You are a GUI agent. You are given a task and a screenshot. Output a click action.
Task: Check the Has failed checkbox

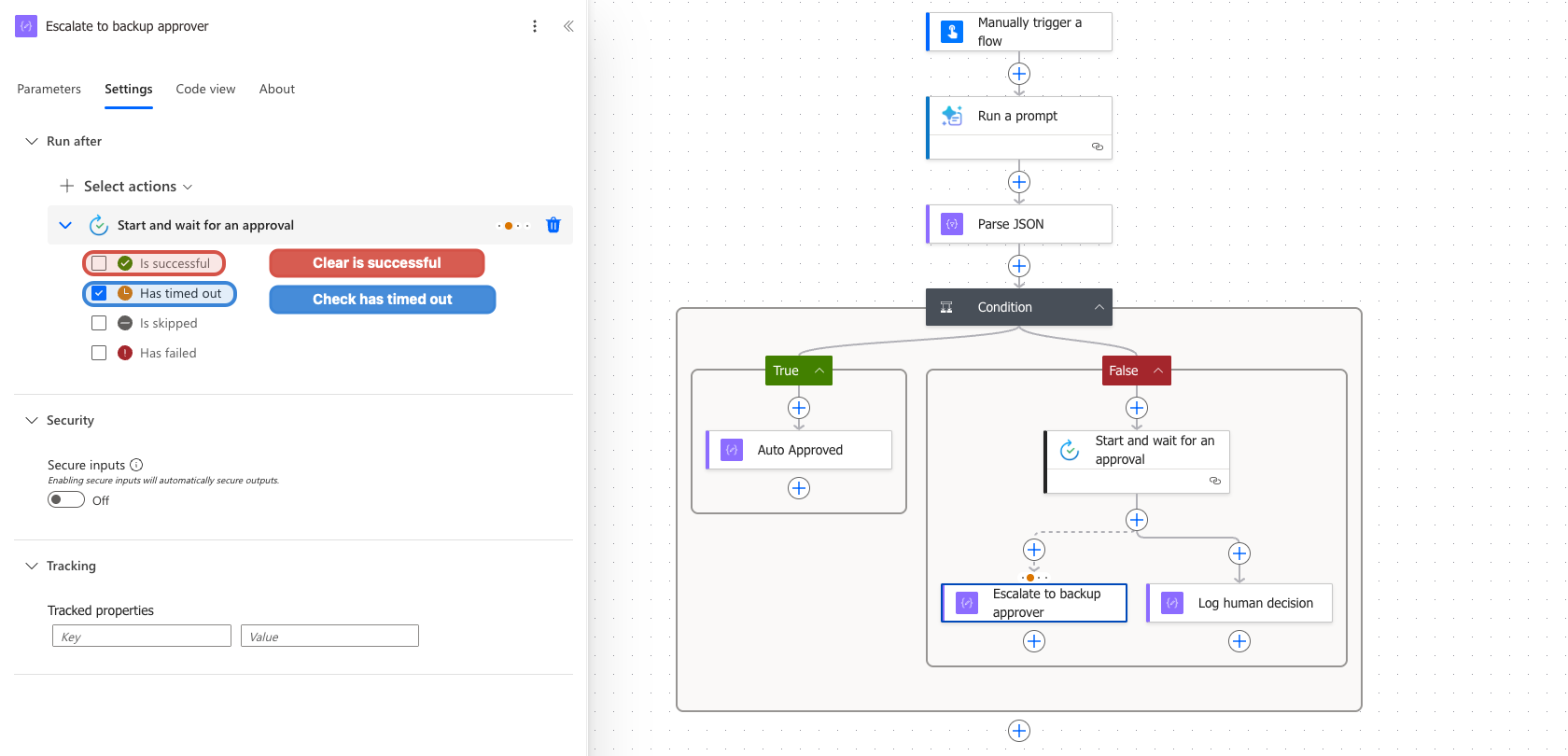click(x=99, y=353)
